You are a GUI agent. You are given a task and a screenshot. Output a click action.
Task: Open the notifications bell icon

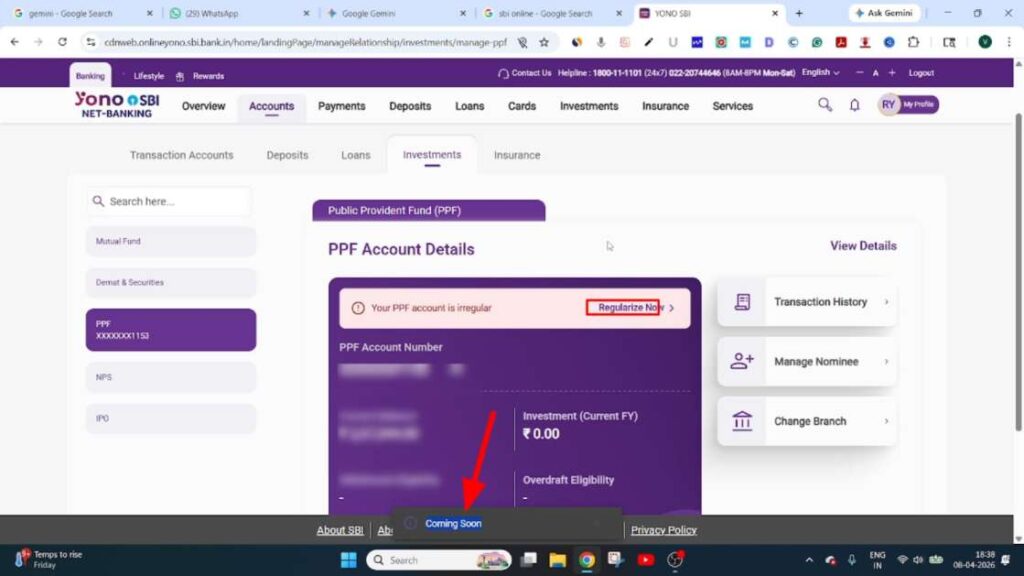[x=854, y=105]
